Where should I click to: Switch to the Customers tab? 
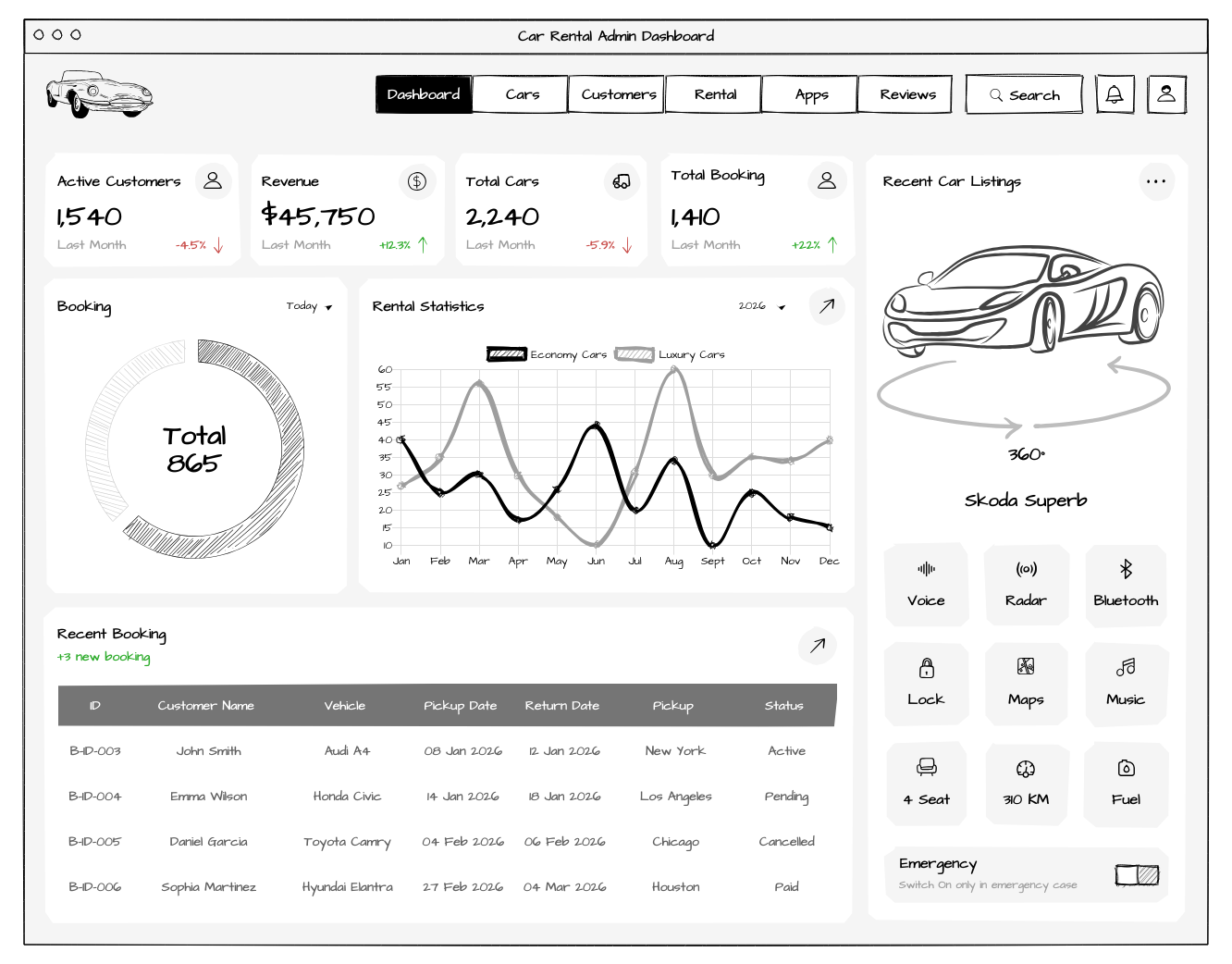click(x=619, y=94)
